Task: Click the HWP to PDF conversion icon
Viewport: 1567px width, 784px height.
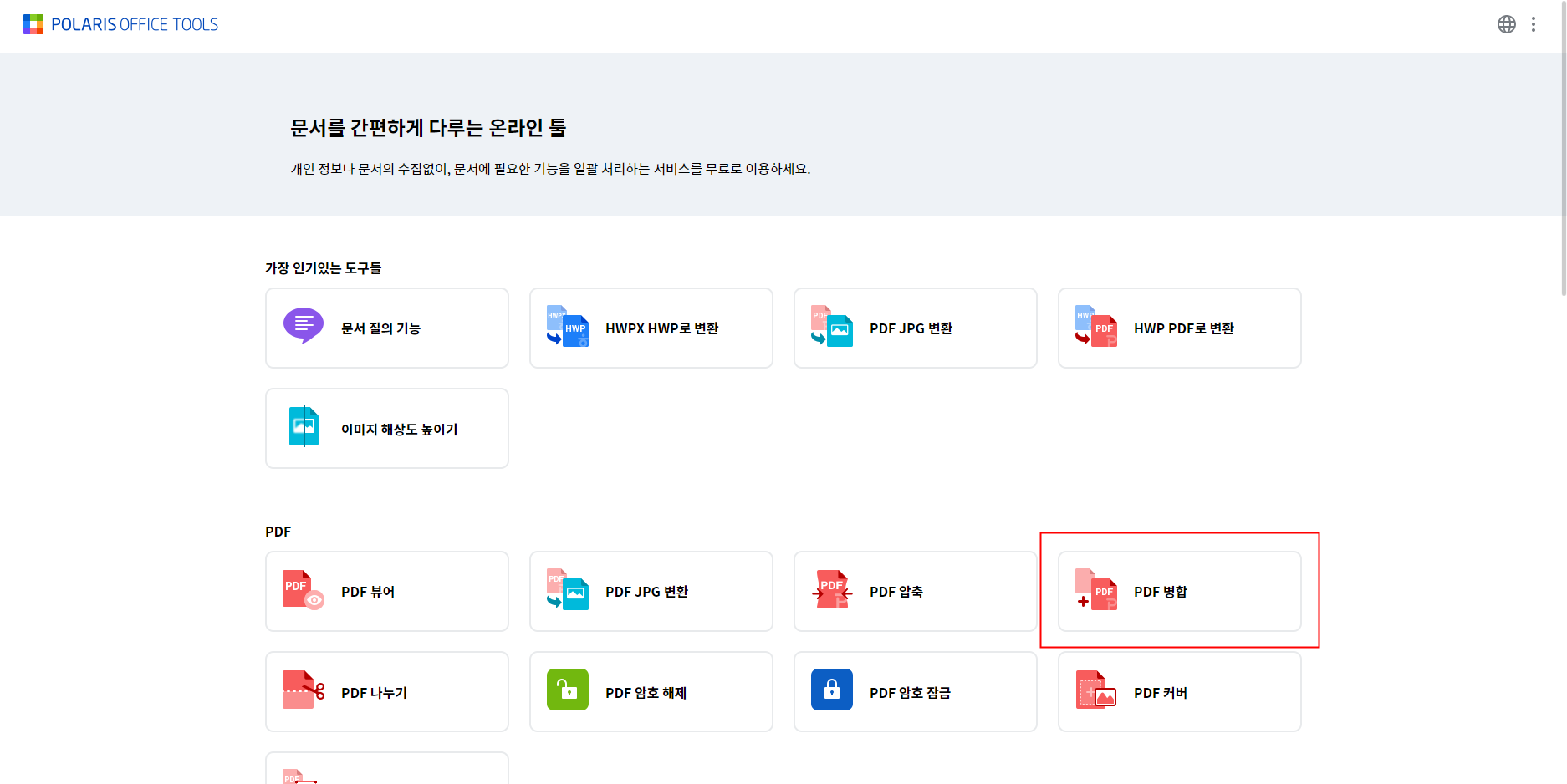Action: point(1096,327)
